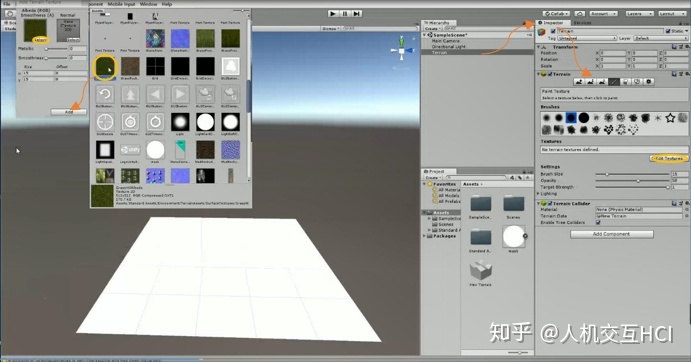This screenshot has width=691, height=362.
Task: Click the Edit Textures button
Action: tap(669, 158)
